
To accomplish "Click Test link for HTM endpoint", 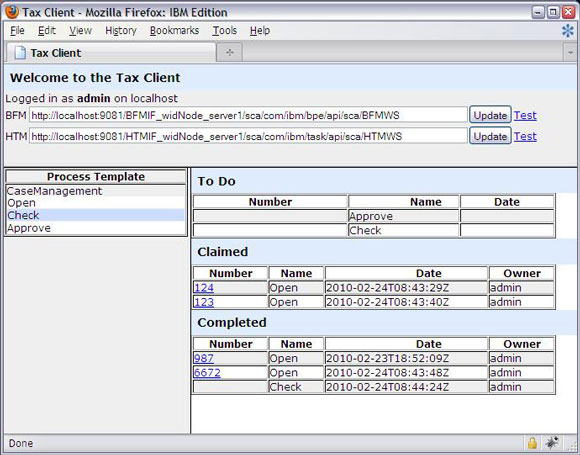I will [525, 136].
